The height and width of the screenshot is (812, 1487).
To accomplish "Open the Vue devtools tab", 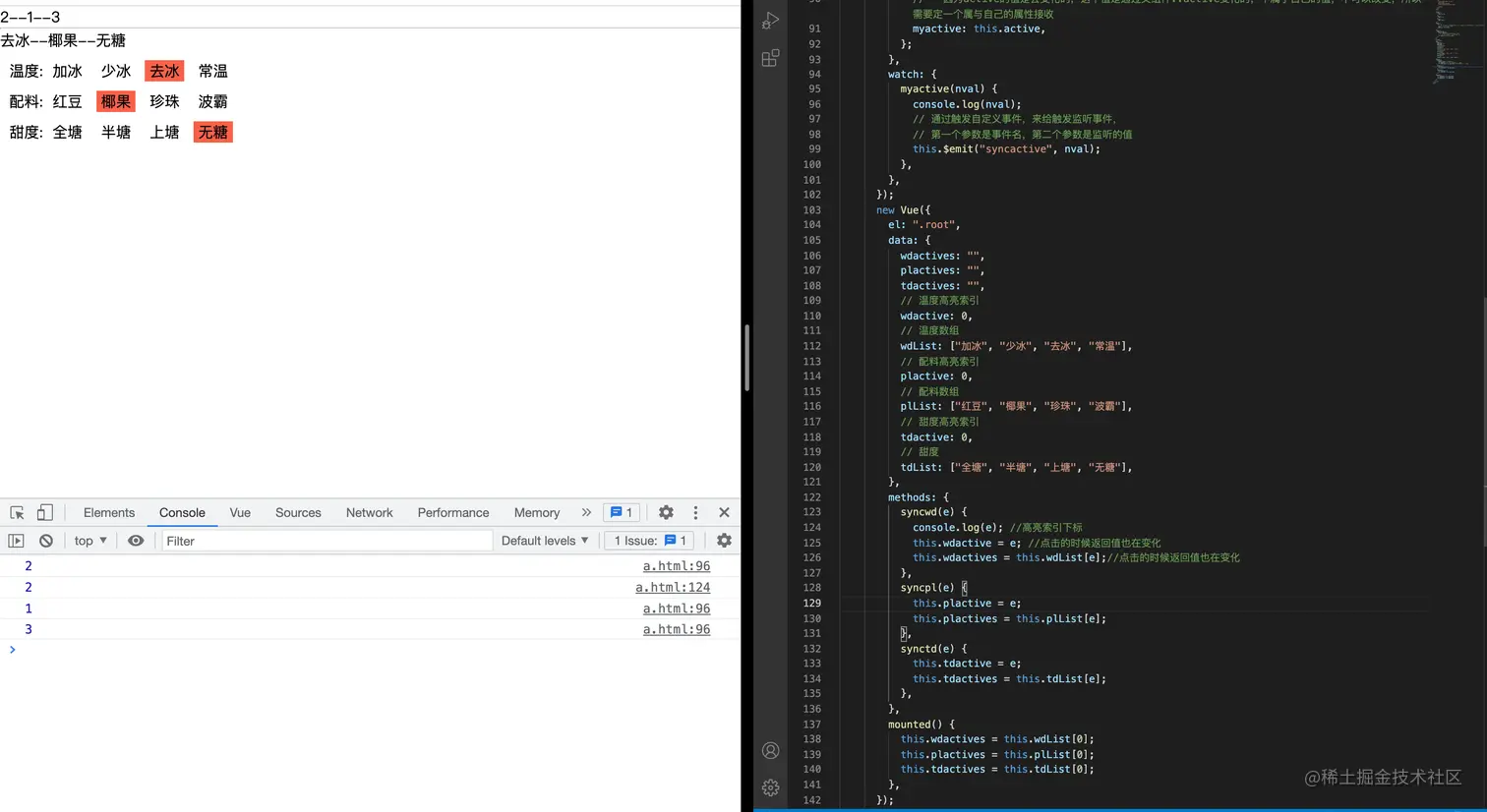I will (x=240, y=512).
